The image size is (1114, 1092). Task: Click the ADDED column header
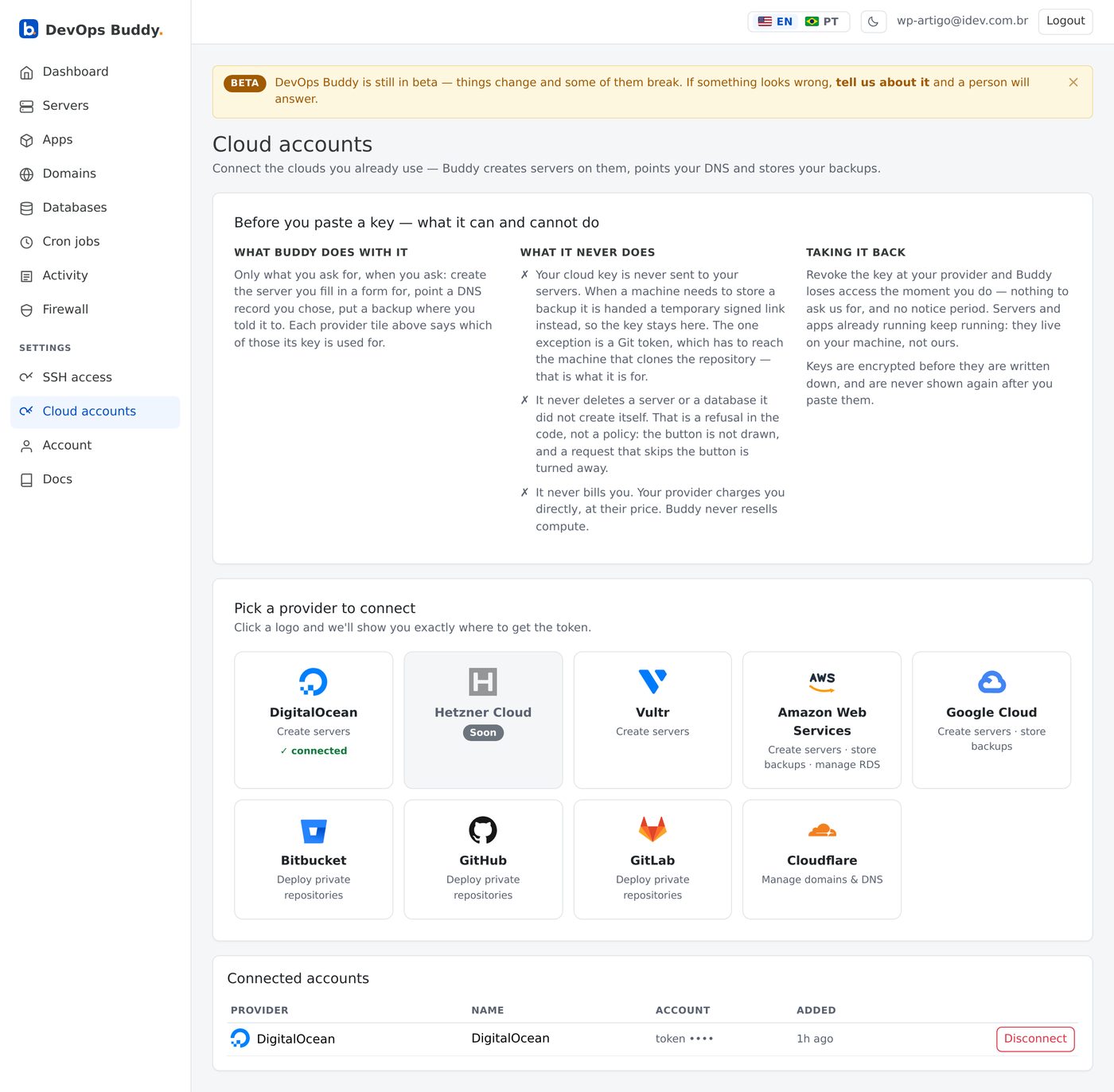click(x=816, y=1010)
